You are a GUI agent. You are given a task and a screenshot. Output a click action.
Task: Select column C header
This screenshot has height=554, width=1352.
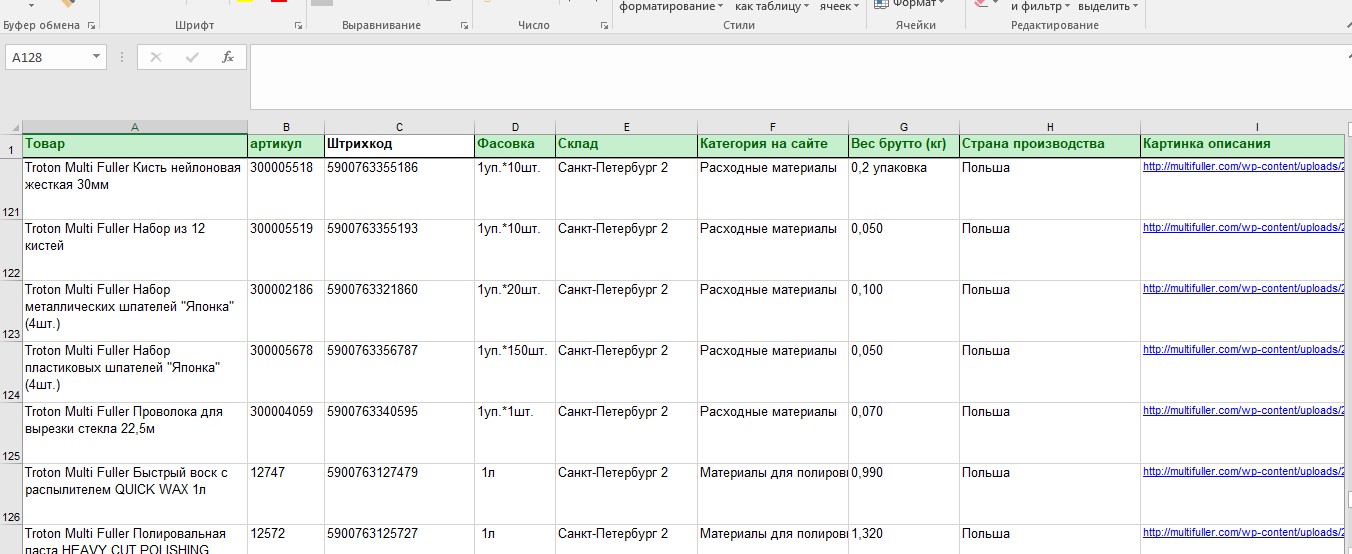(399, 127)
